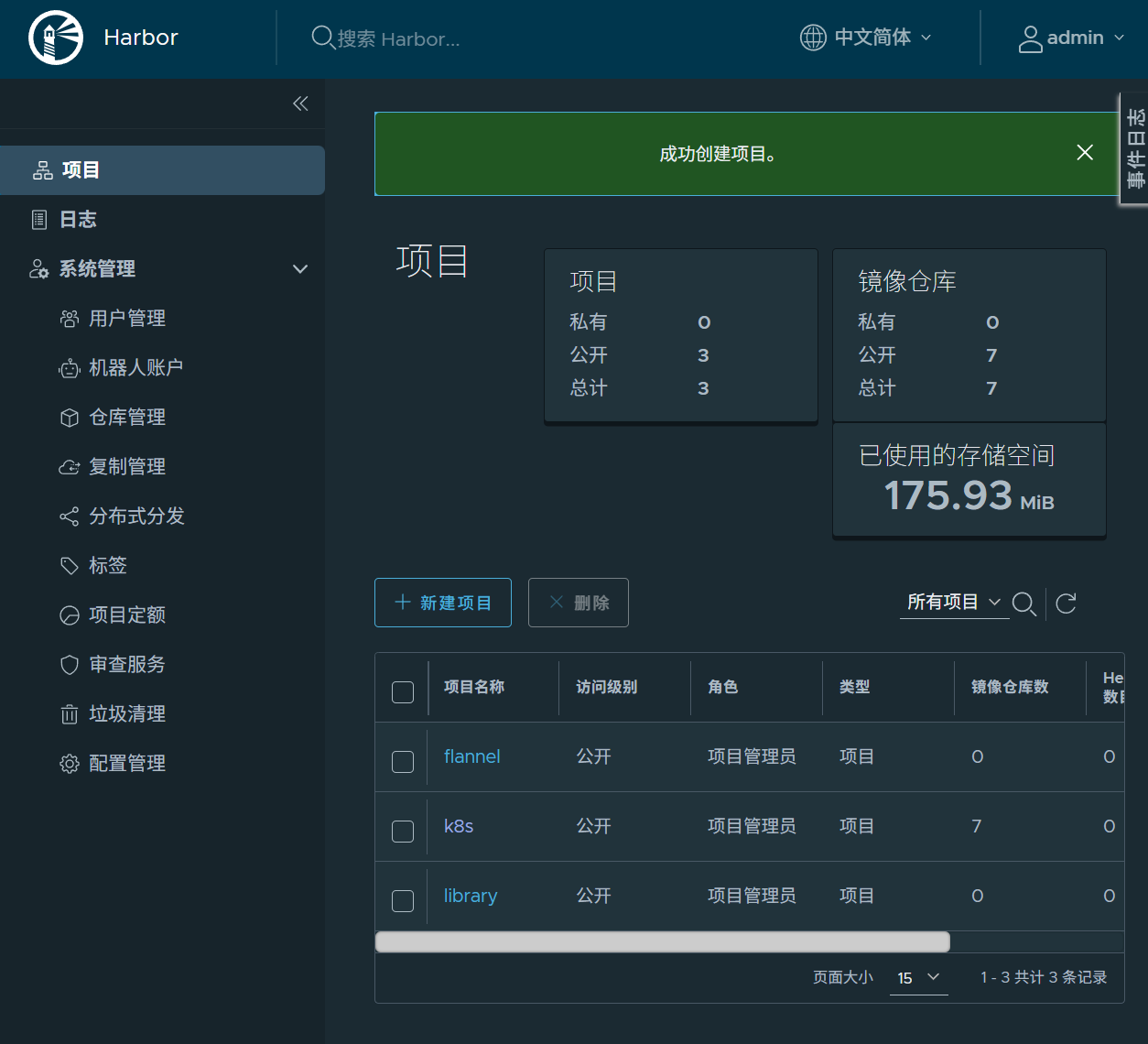Viewport: 1148px width, 1044px height.
Task: Click the 垃圾清理 trash icon
Action: [70, 714]
